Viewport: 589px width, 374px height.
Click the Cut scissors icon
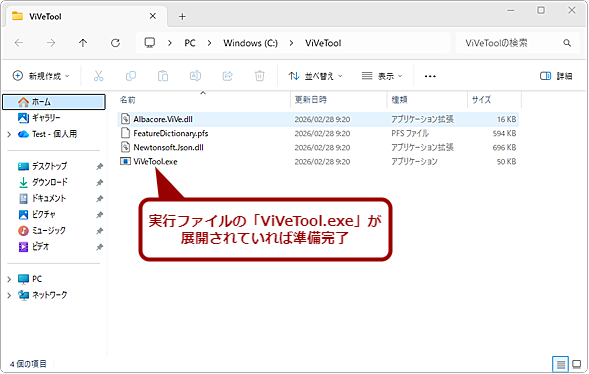click(98, 76)
